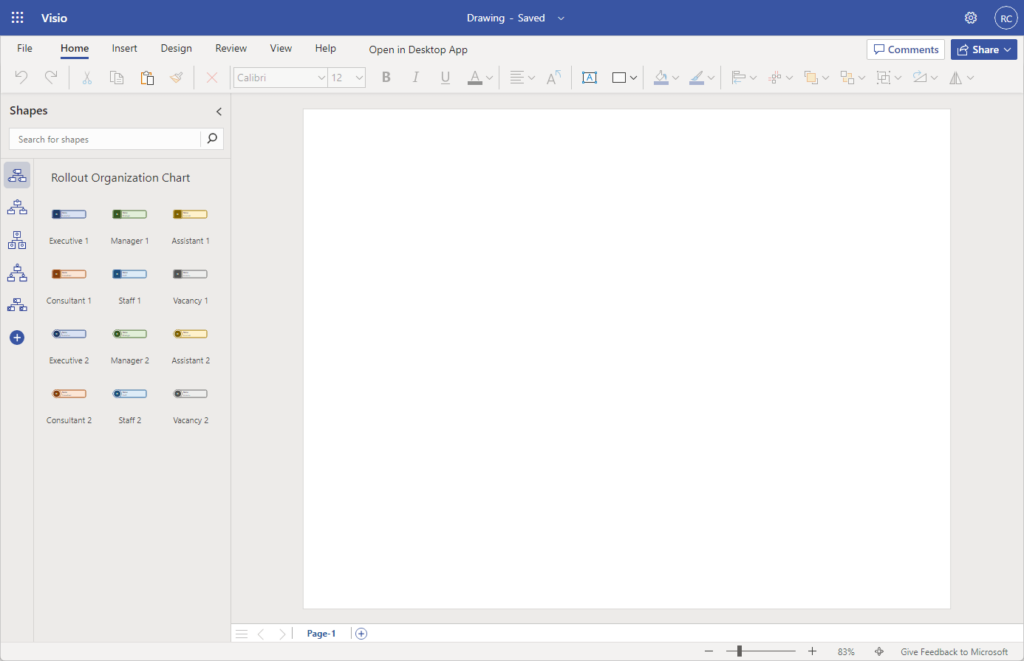The height and width of the screenshot is (661, 1024).
Task: Open the Comments pane
Action: coord(906,50)
